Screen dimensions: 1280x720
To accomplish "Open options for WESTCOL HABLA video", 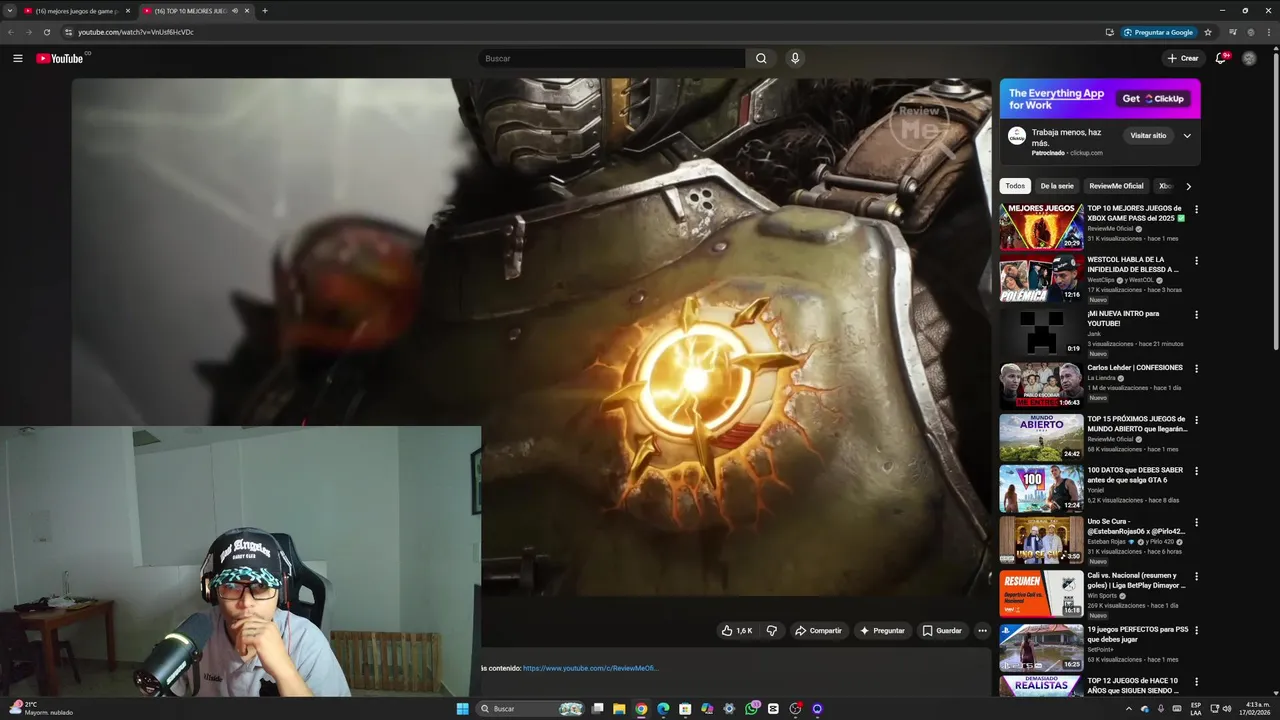I will tap(1196, 261).
